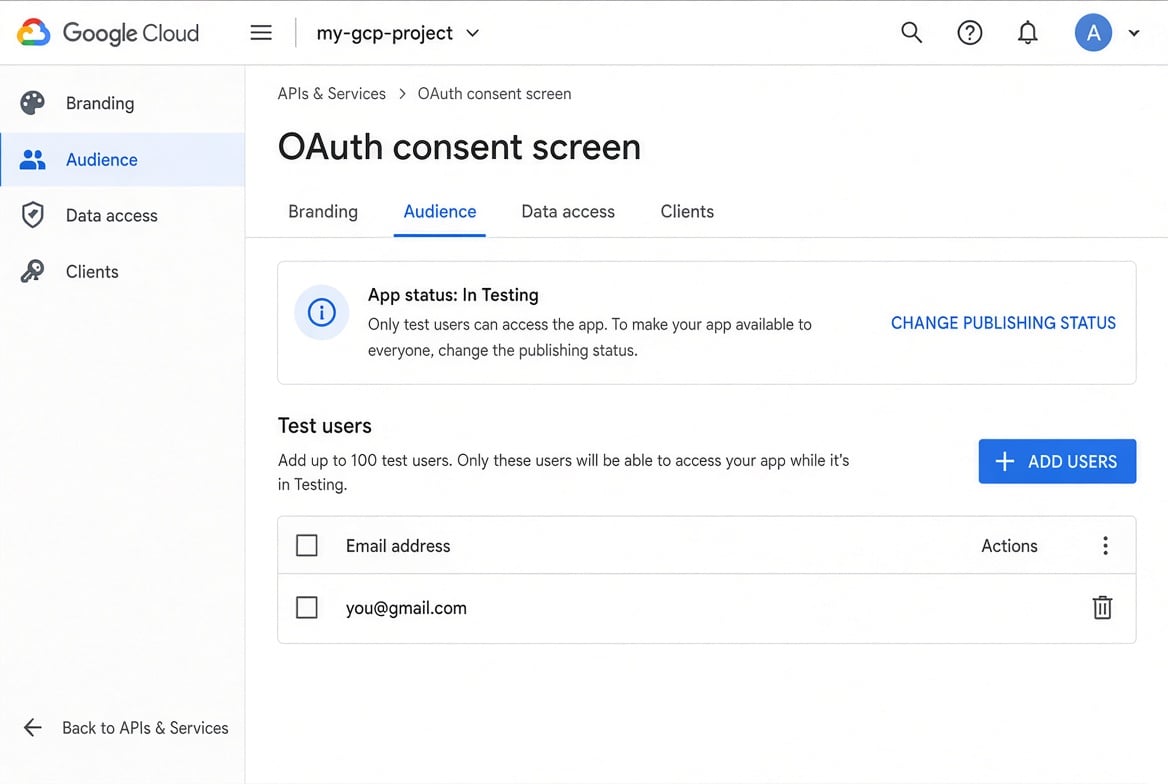Viewport: 1168px width, 784px height.
Task: Click the Actions column header
Action: (x=1009, y=546)
